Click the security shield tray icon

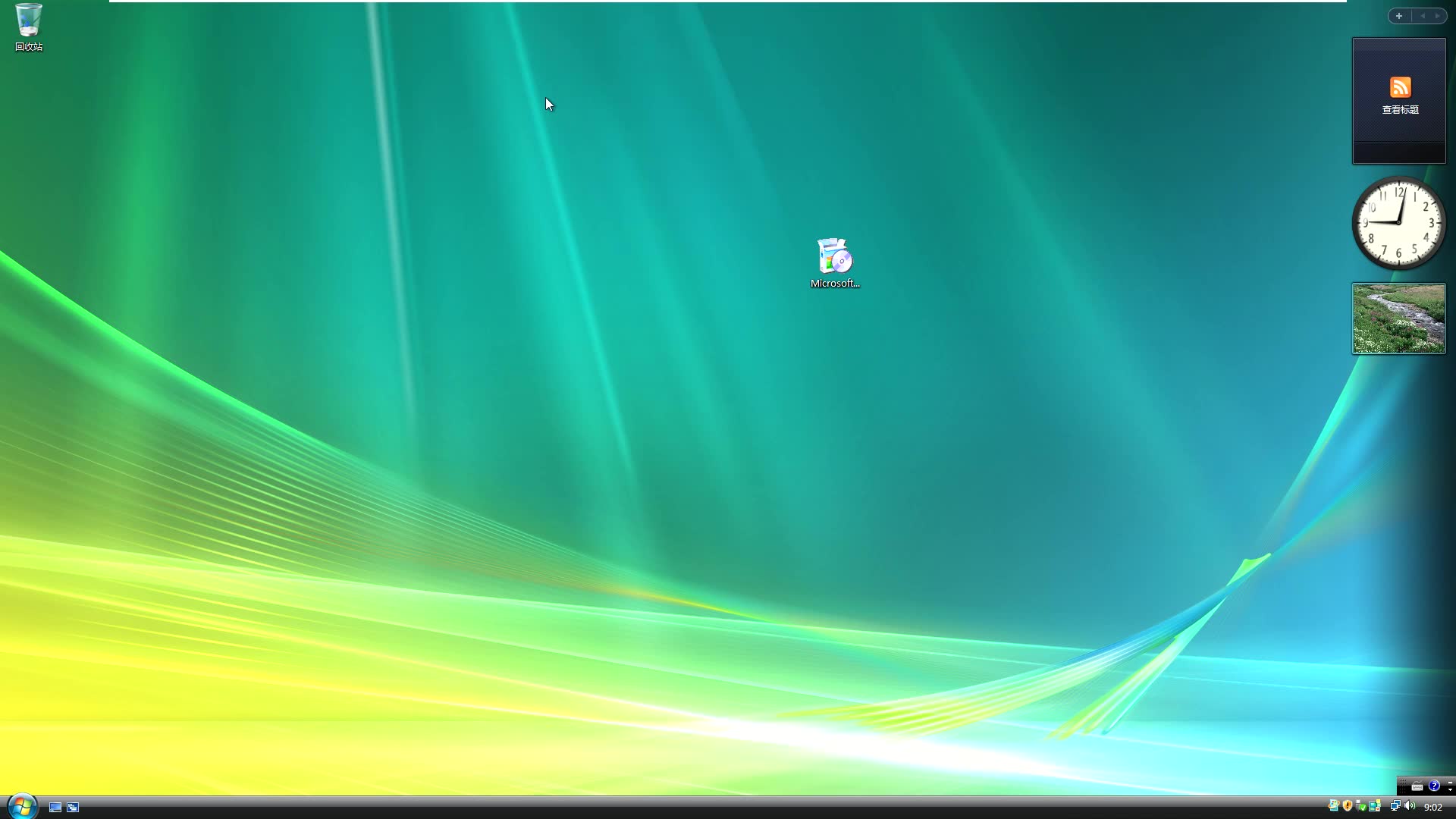[1348, 806]
